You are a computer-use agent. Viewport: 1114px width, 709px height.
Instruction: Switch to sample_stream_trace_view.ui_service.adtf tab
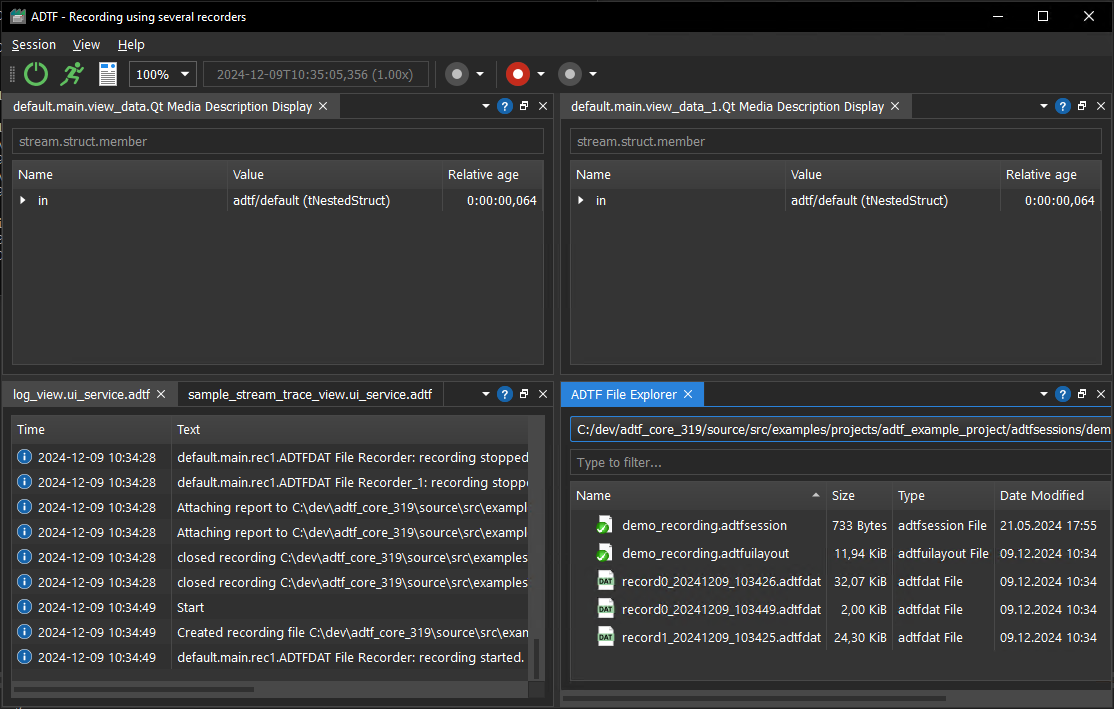(x=310, y=394)
